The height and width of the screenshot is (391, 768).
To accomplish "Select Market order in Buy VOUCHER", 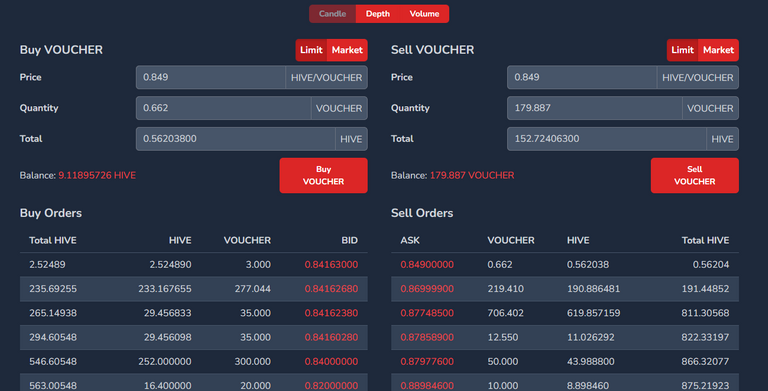I will tap(347, 50).
